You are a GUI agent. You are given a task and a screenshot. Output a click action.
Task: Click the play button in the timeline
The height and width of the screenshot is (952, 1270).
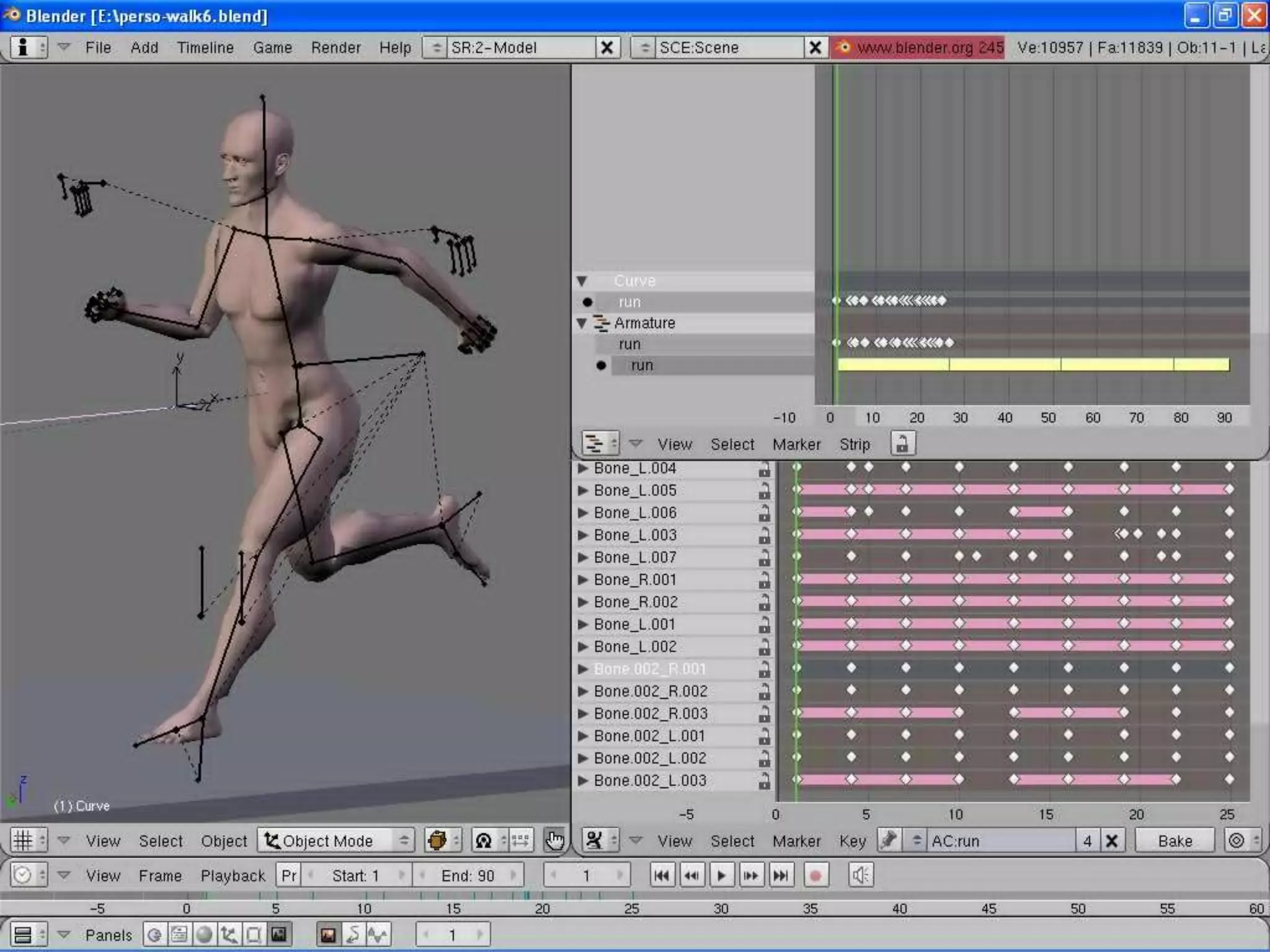tap(721, 876)
